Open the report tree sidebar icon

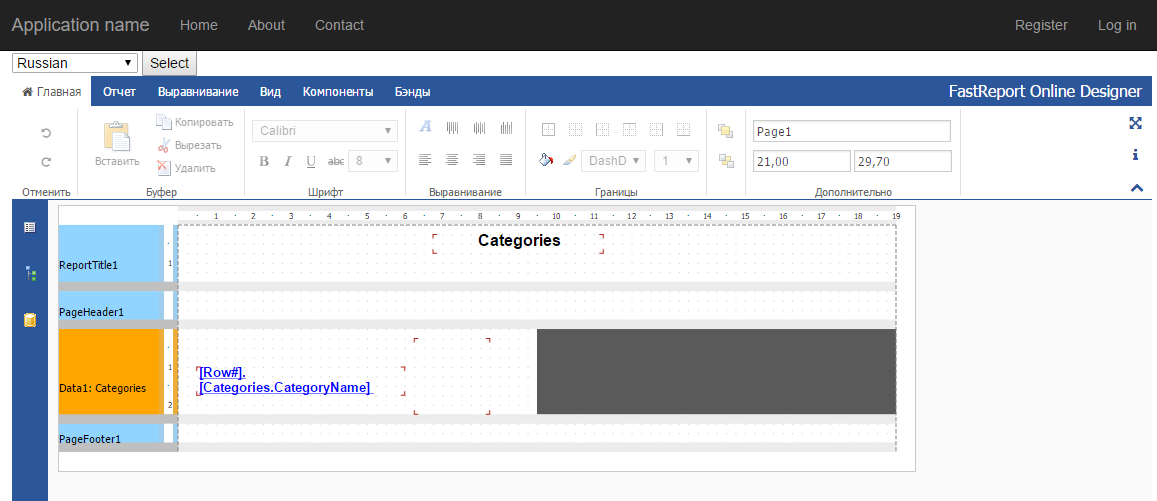tap(30, 273)
